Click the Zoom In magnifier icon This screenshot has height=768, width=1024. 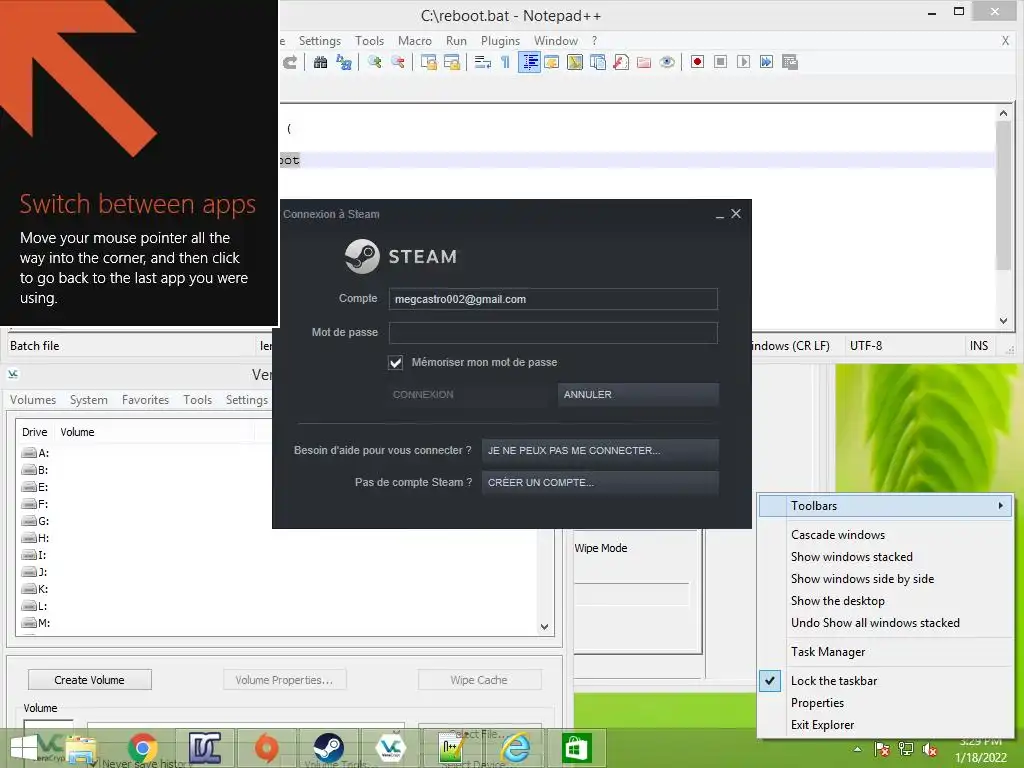click(x=374, y=62)
